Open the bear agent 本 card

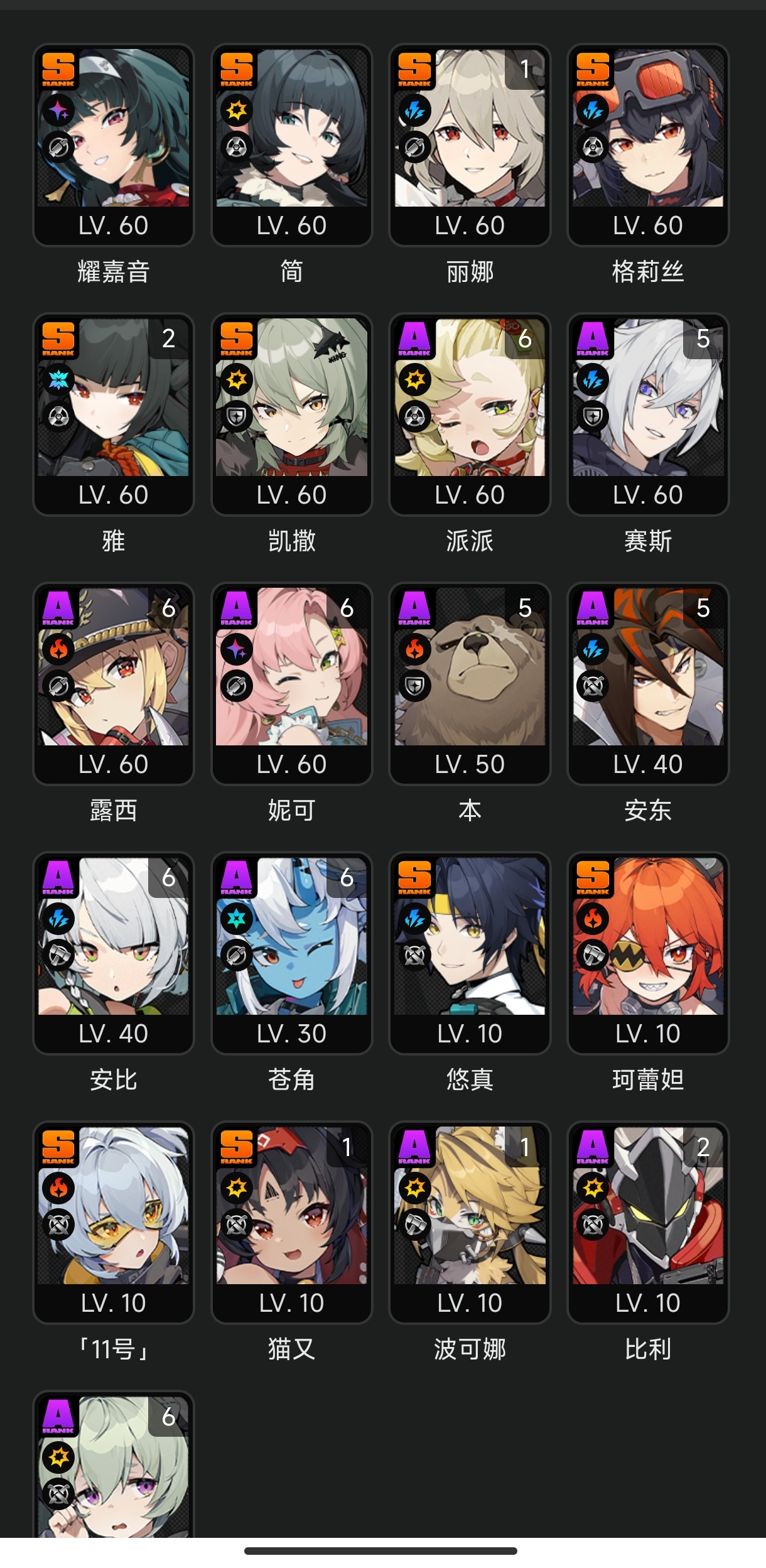pyautogui.click(x=470, y=683)
